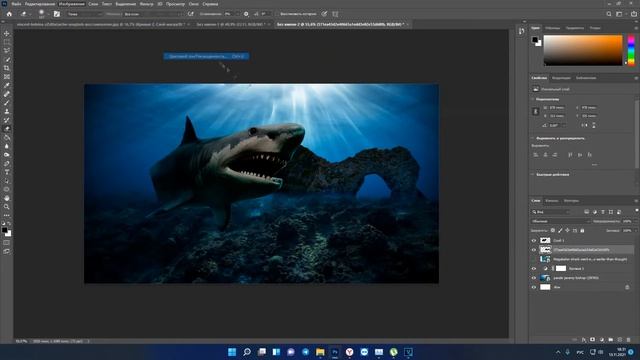Select the Horizontal Type tool
Image resolution: width=640 pixels, height=360 pixels.
point(7,172)
